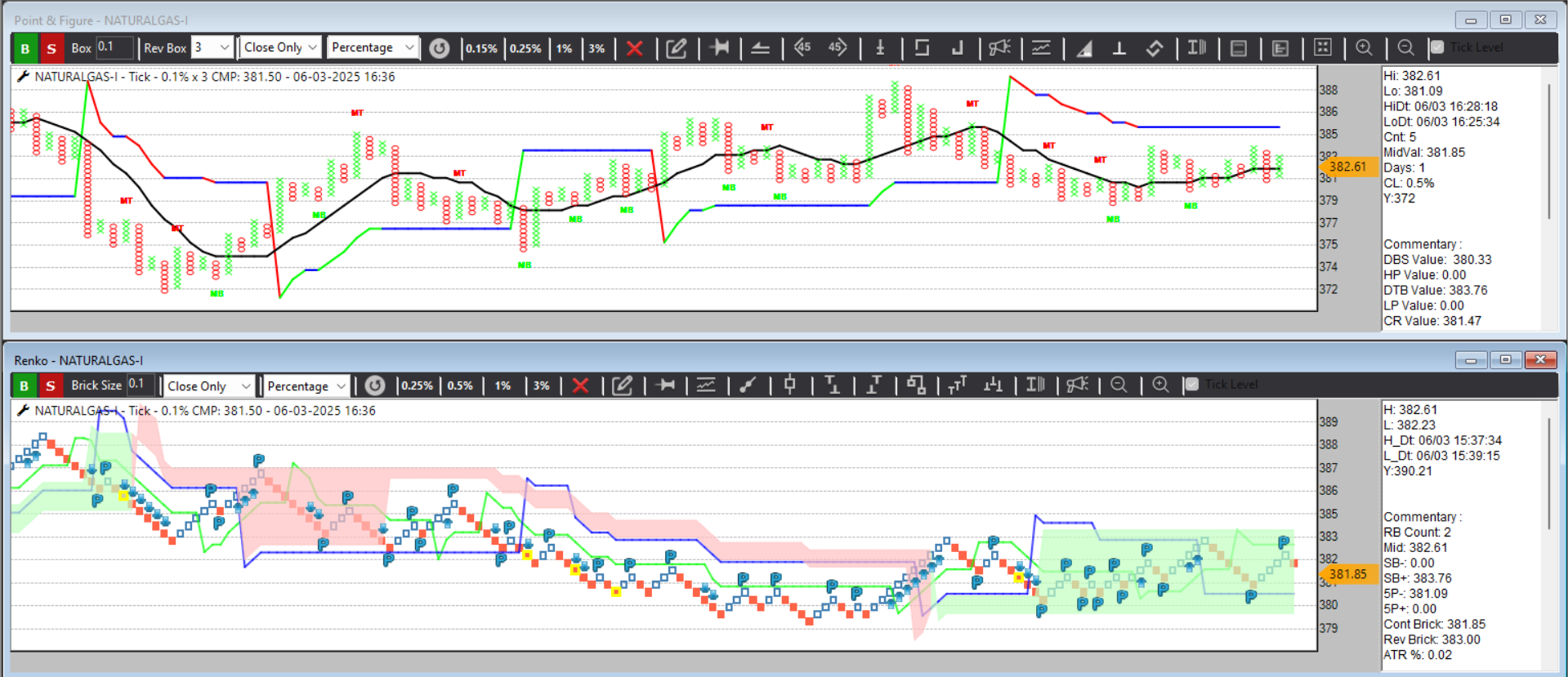
Task: Click column width icon in Point & Figure toolbar
Action: click(x=1197, y=47)
